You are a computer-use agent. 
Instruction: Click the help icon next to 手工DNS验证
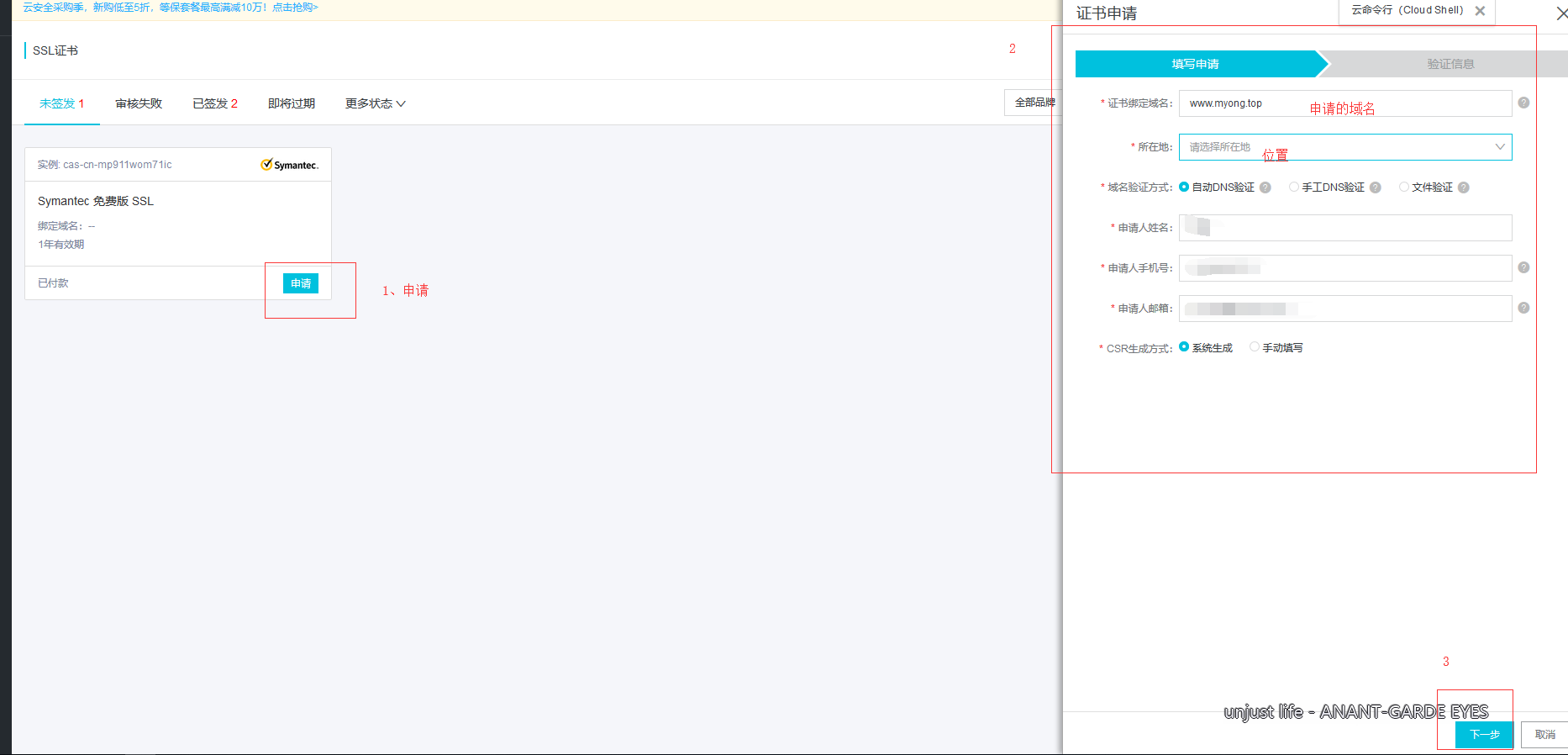point(1375,187)
